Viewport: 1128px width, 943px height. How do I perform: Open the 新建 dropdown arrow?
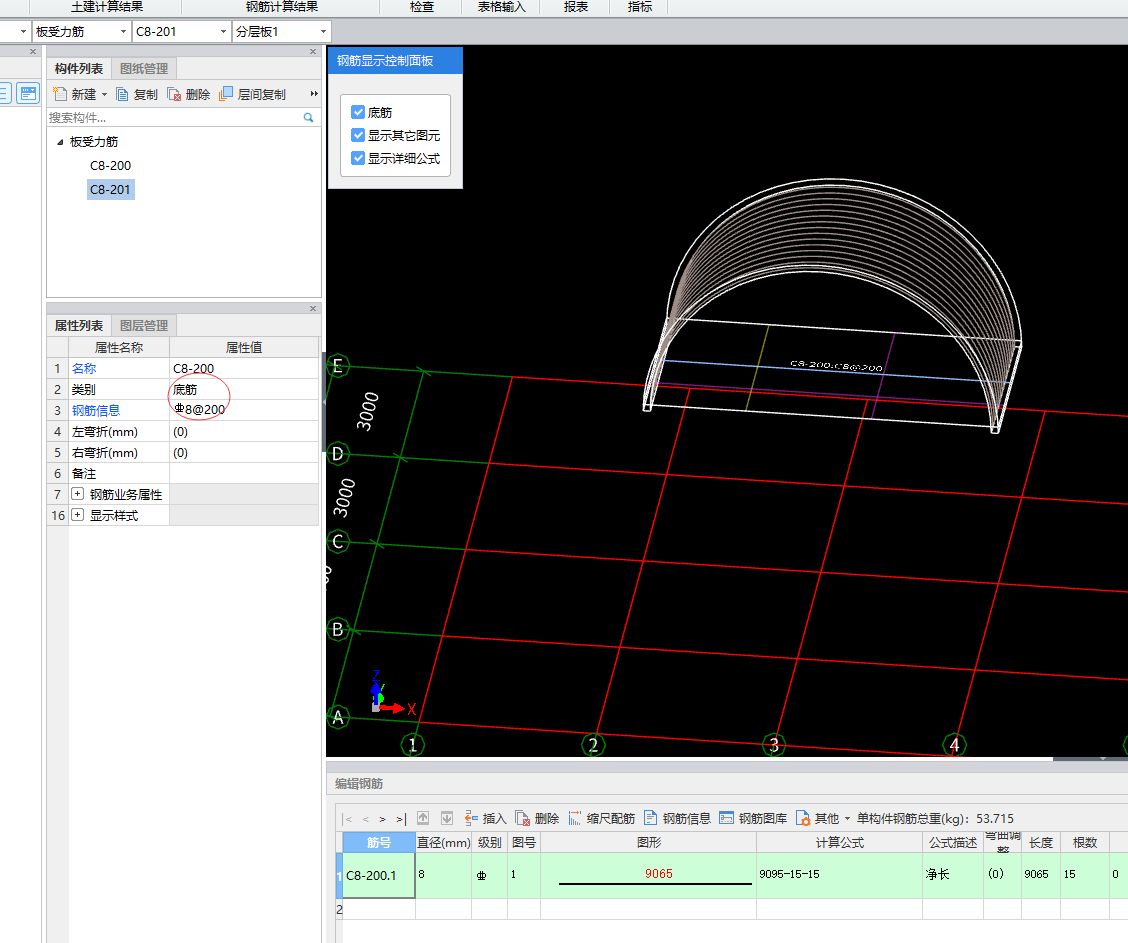coord(104,94)
